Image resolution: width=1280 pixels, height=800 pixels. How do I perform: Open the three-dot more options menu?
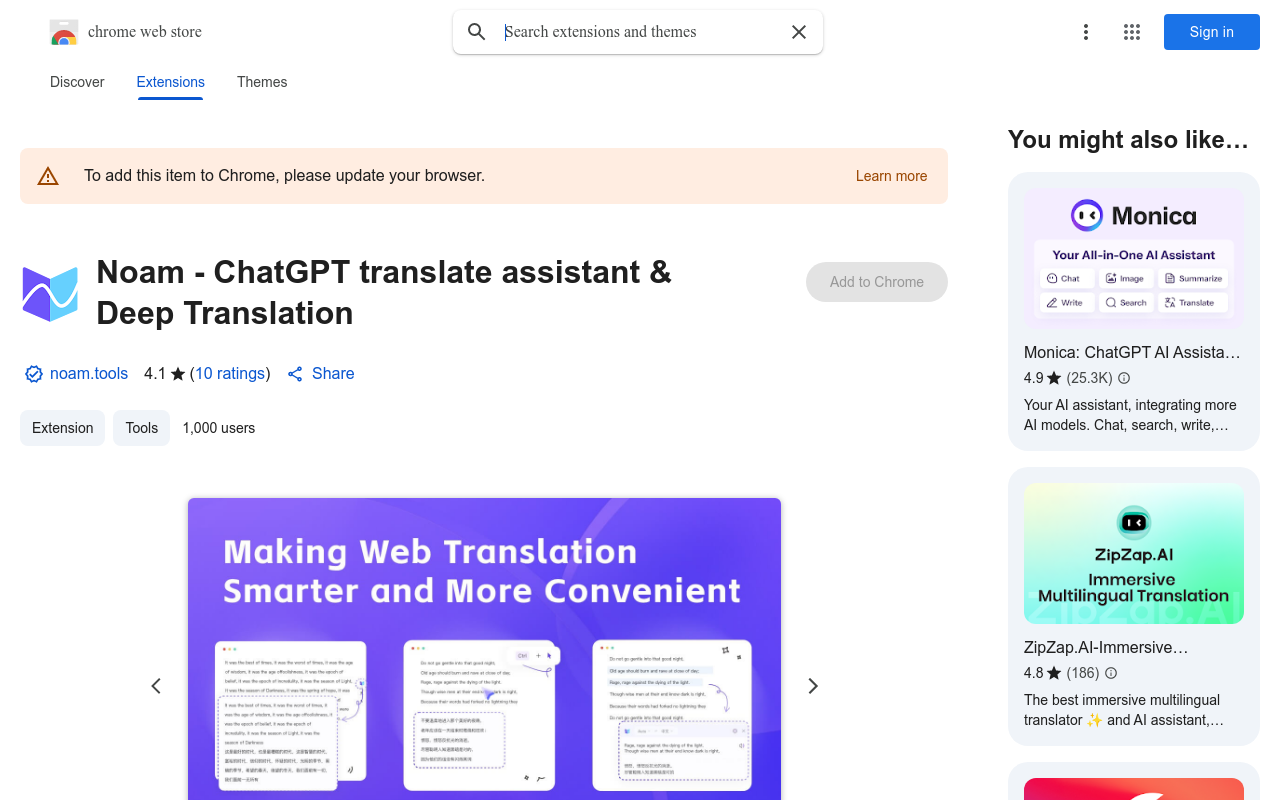pyautogui.click(x=1086, y=32)
